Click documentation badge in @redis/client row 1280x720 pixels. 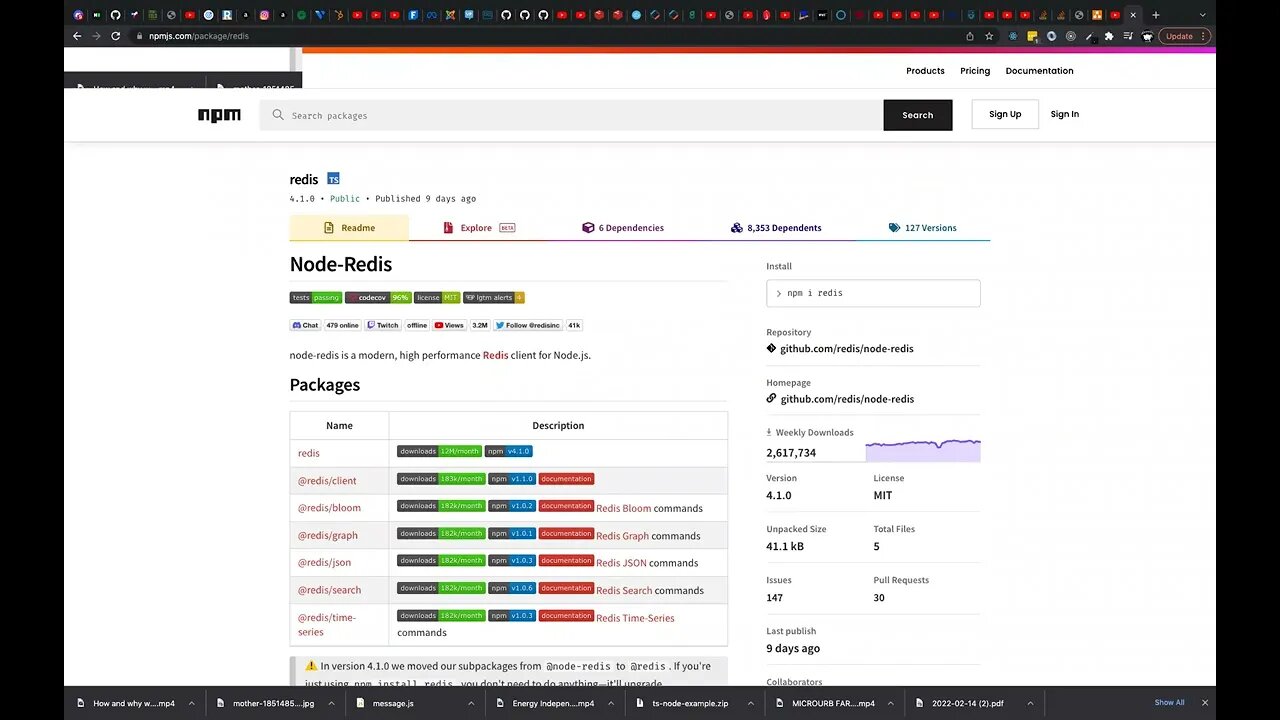pos(567,479)
